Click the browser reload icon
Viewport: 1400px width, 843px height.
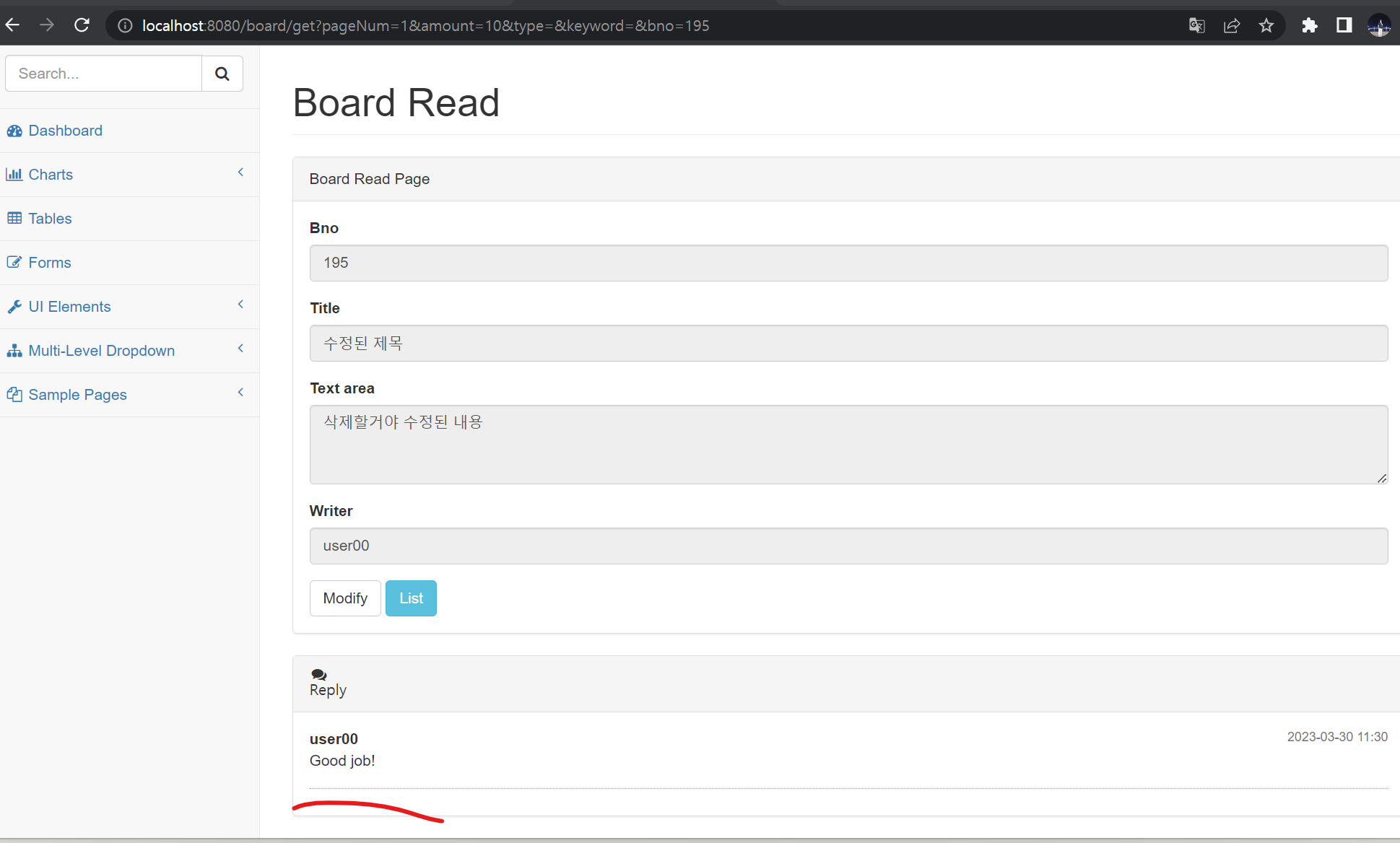[82, 25]
